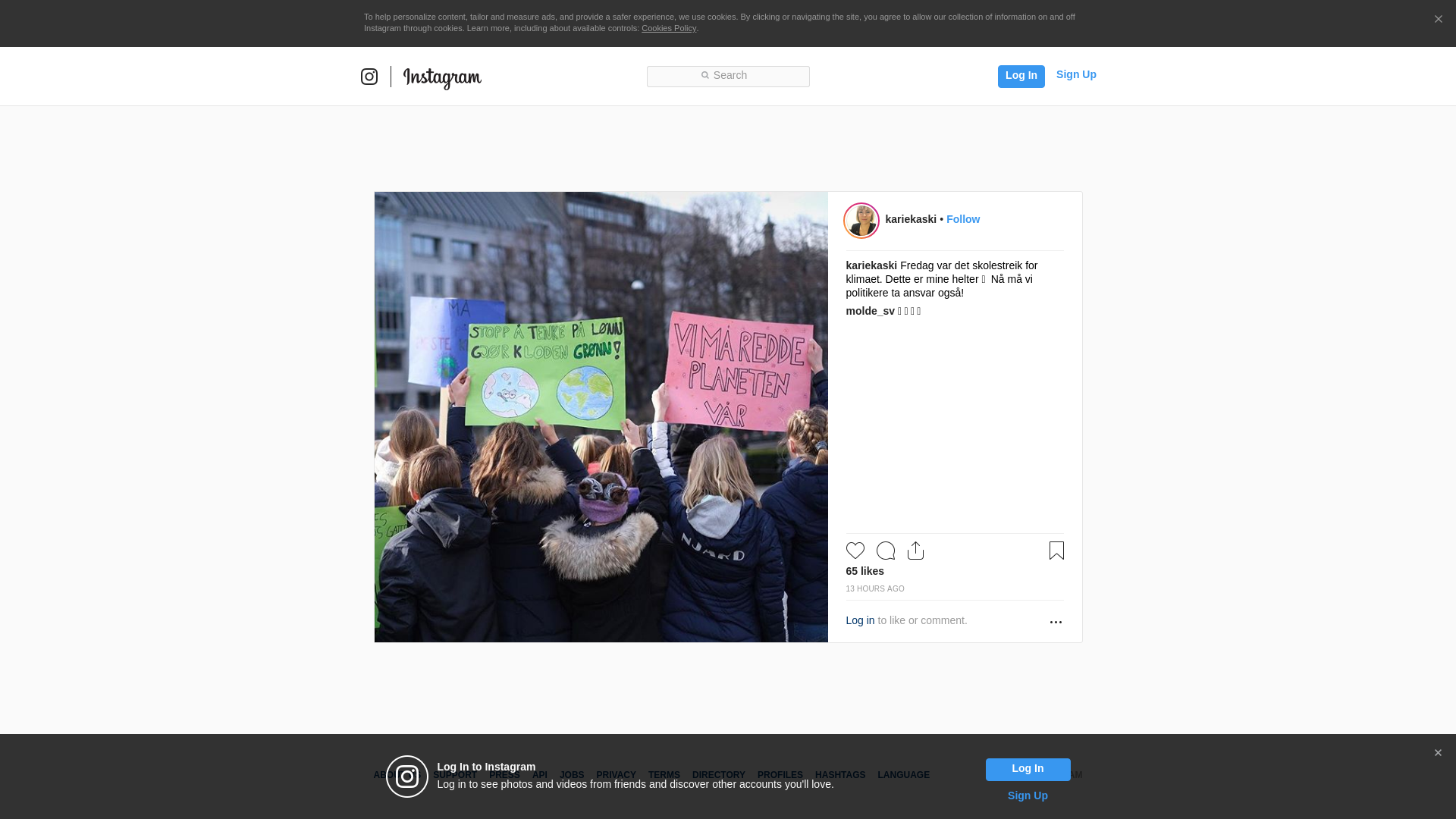1456x819 pixels.
Task: Open the API footer link
Action: pos(540,775)
